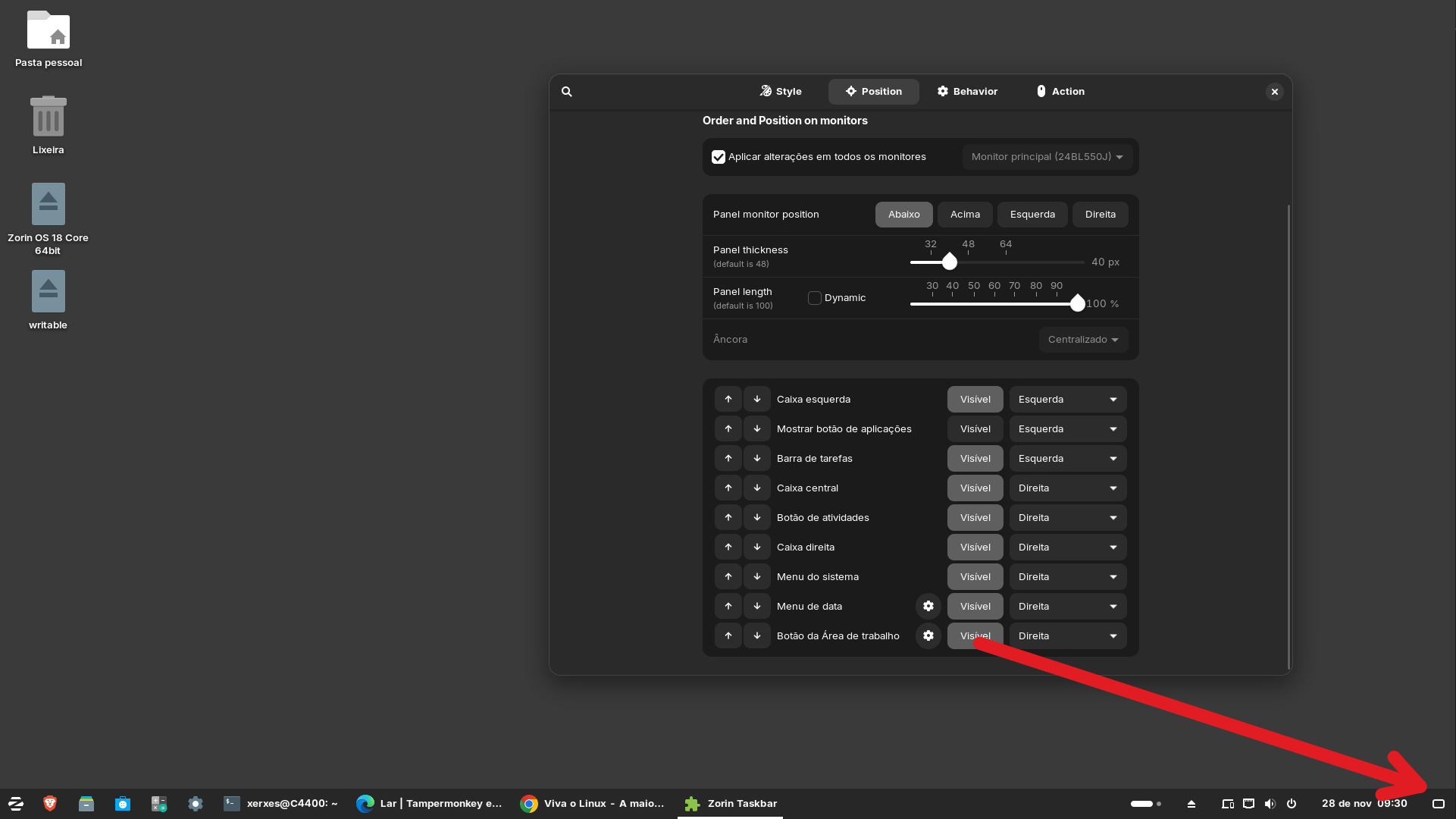Open Caixa esquerda position dropdown
Image resolution: width=1456 pixels, height=819 pixels.
[1067, 400]
